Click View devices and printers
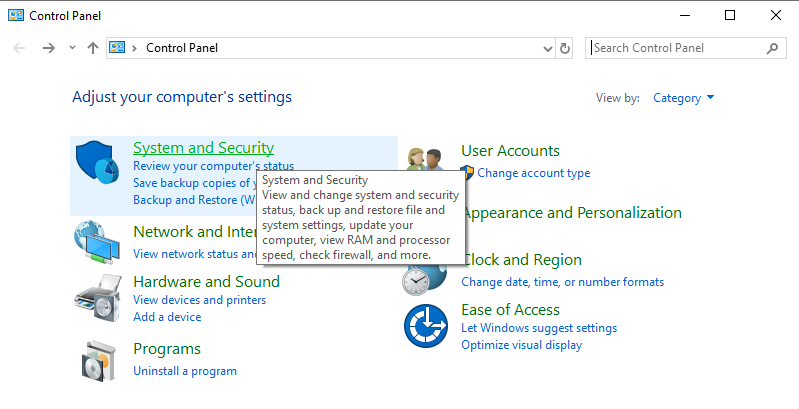This screenshot has width=799, height=409. (x=199, y=300)
